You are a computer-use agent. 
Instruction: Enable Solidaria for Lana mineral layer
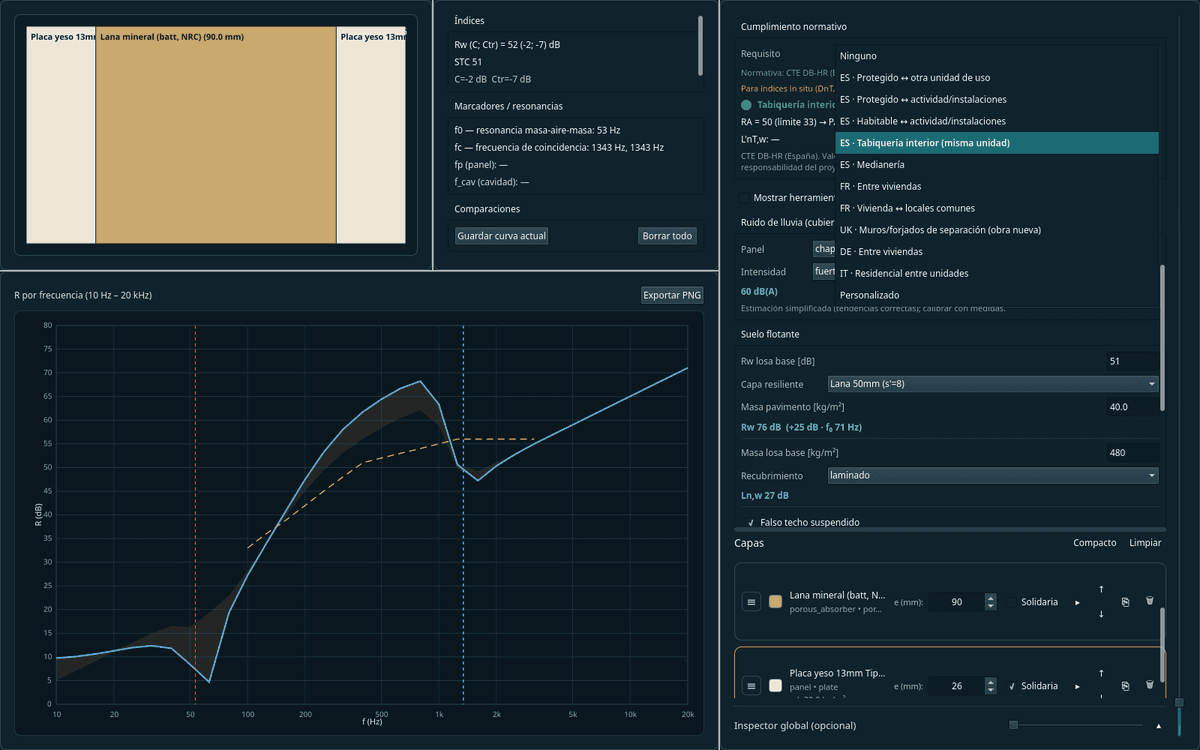(1012, 602)
